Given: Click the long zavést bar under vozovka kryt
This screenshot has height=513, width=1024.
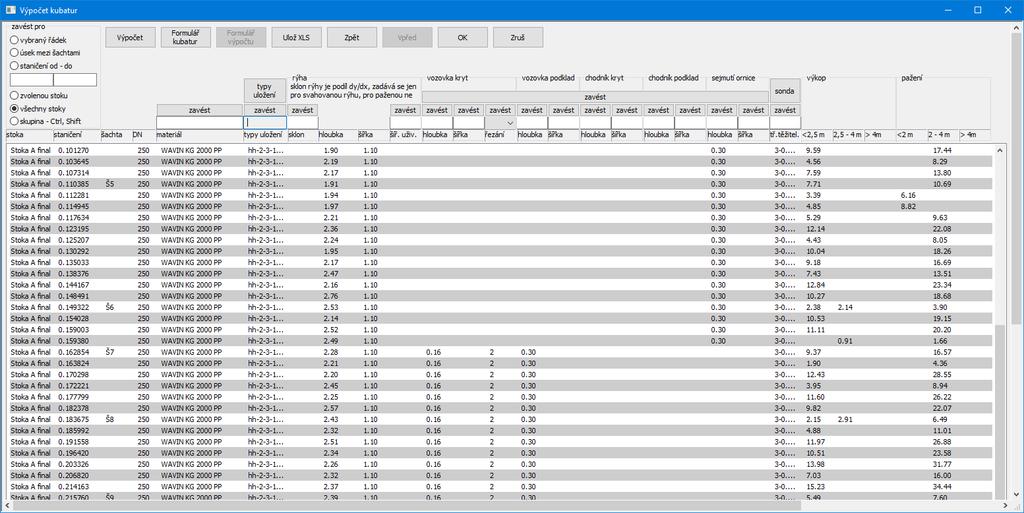Looking at the screenshot, I should (595, 97).
